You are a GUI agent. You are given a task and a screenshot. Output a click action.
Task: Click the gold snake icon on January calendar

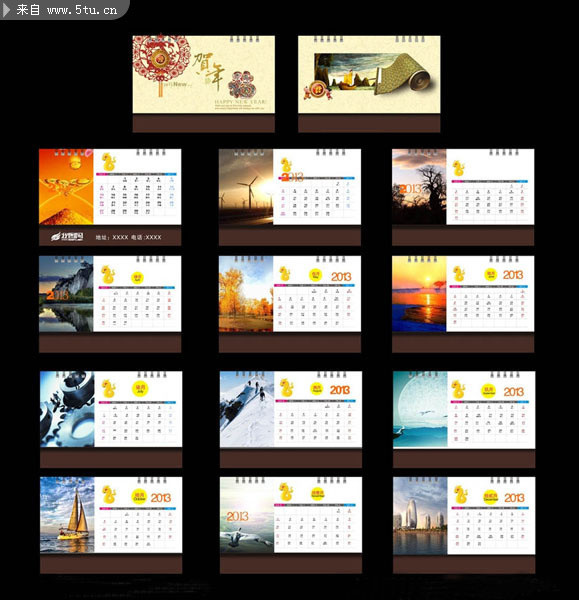[109, 162]
